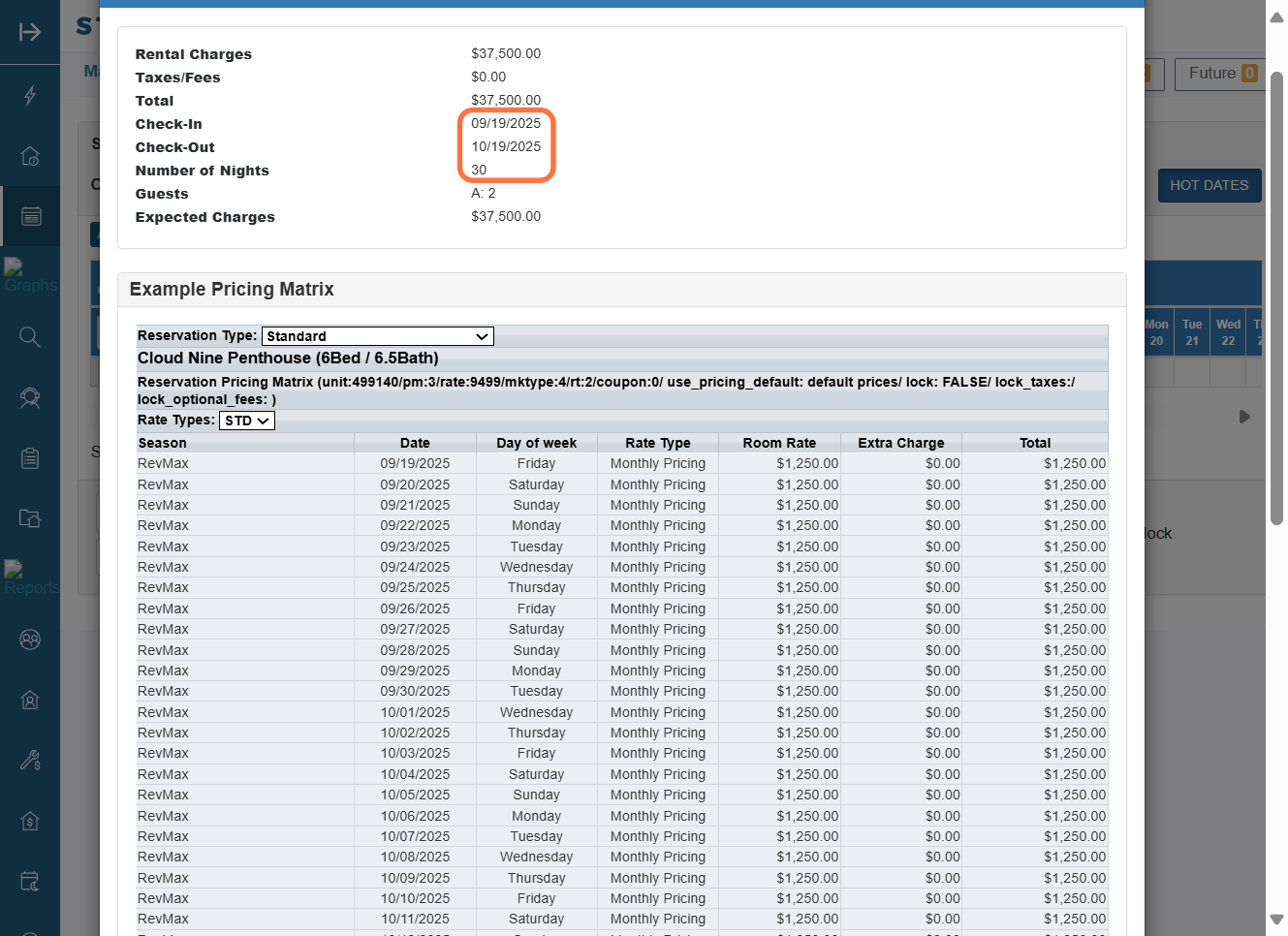Open the guests group sidebar icon
Image resolution: width=1288 pixels, height=936 pixels.
30,640
